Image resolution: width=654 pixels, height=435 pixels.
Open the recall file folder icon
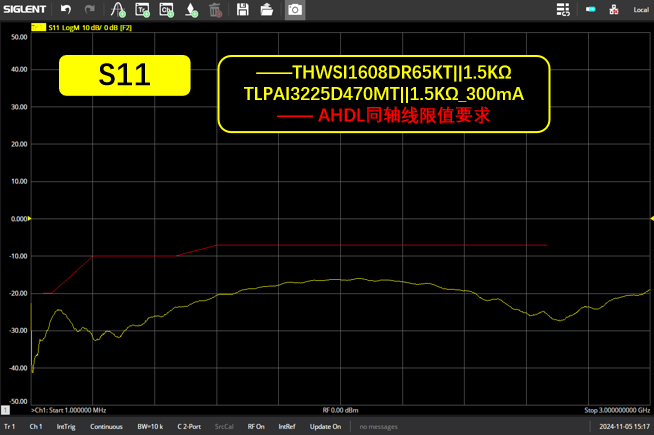[268, 10]
